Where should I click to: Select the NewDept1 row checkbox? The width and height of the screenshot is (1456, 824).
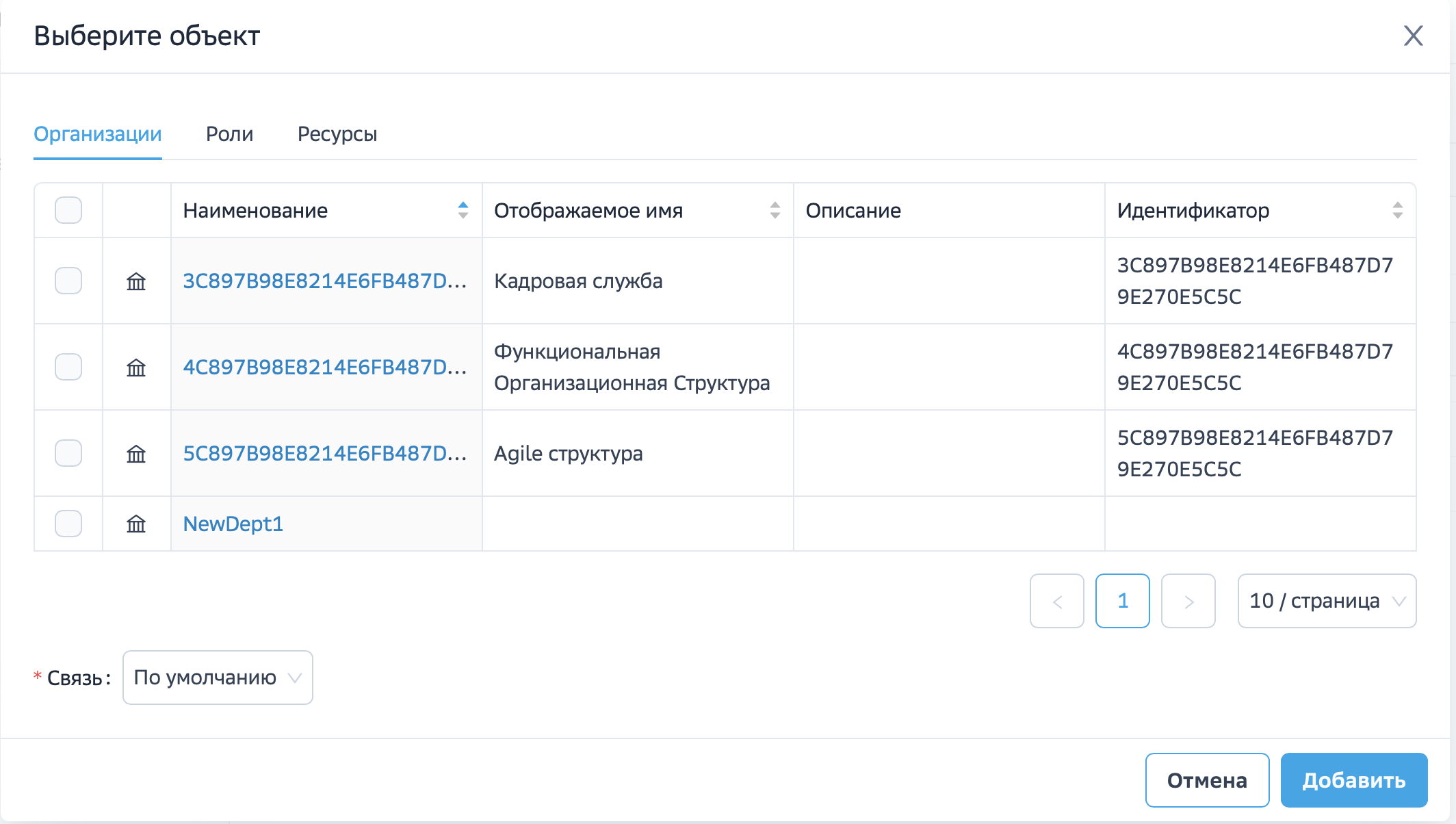[x=68, y=524]
